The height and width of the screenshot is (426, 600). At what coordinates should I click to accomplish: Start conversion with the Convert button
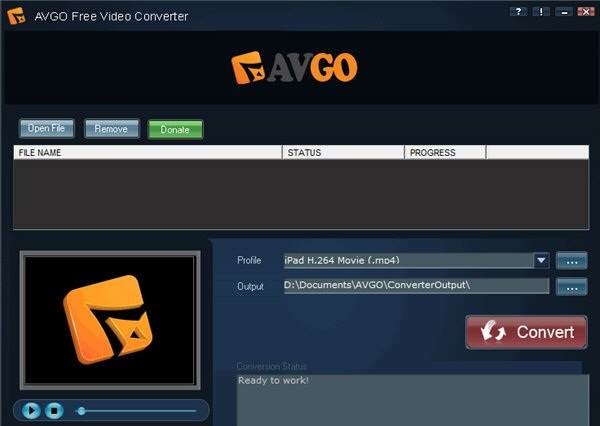526,332
